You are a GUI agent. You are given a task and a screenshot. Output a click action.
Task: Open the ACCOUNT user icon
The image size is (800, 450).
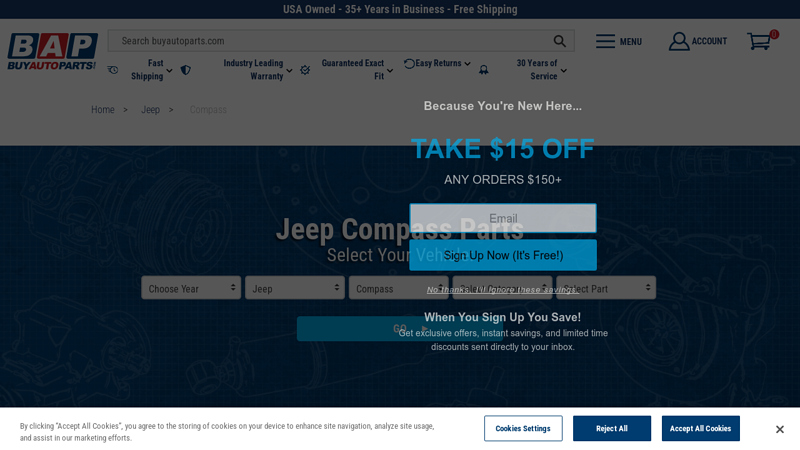(x=679, y=41)
